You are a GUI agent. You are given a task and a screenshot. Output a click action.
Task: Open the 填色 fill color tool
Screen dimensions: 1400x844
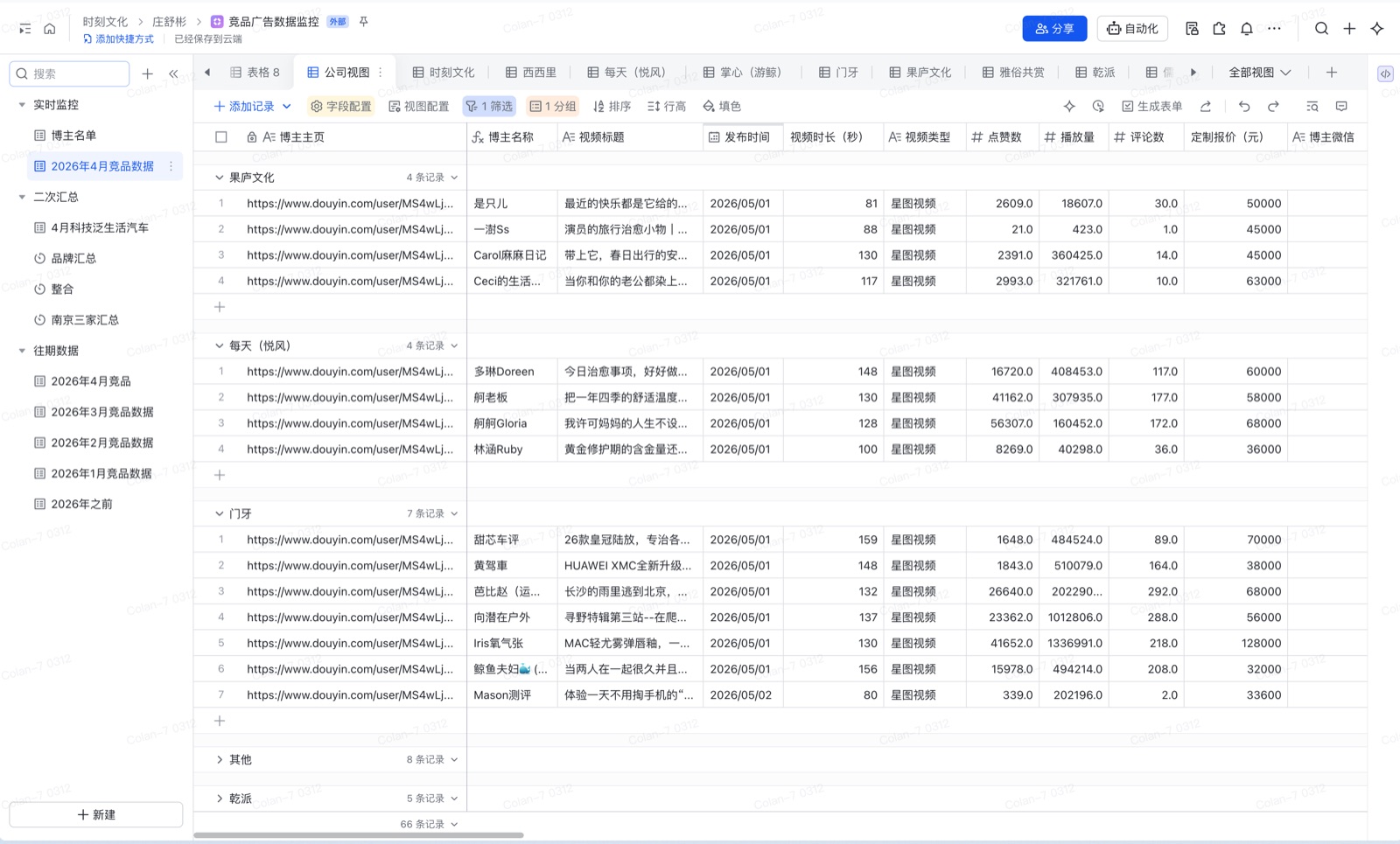coord(722,106)
